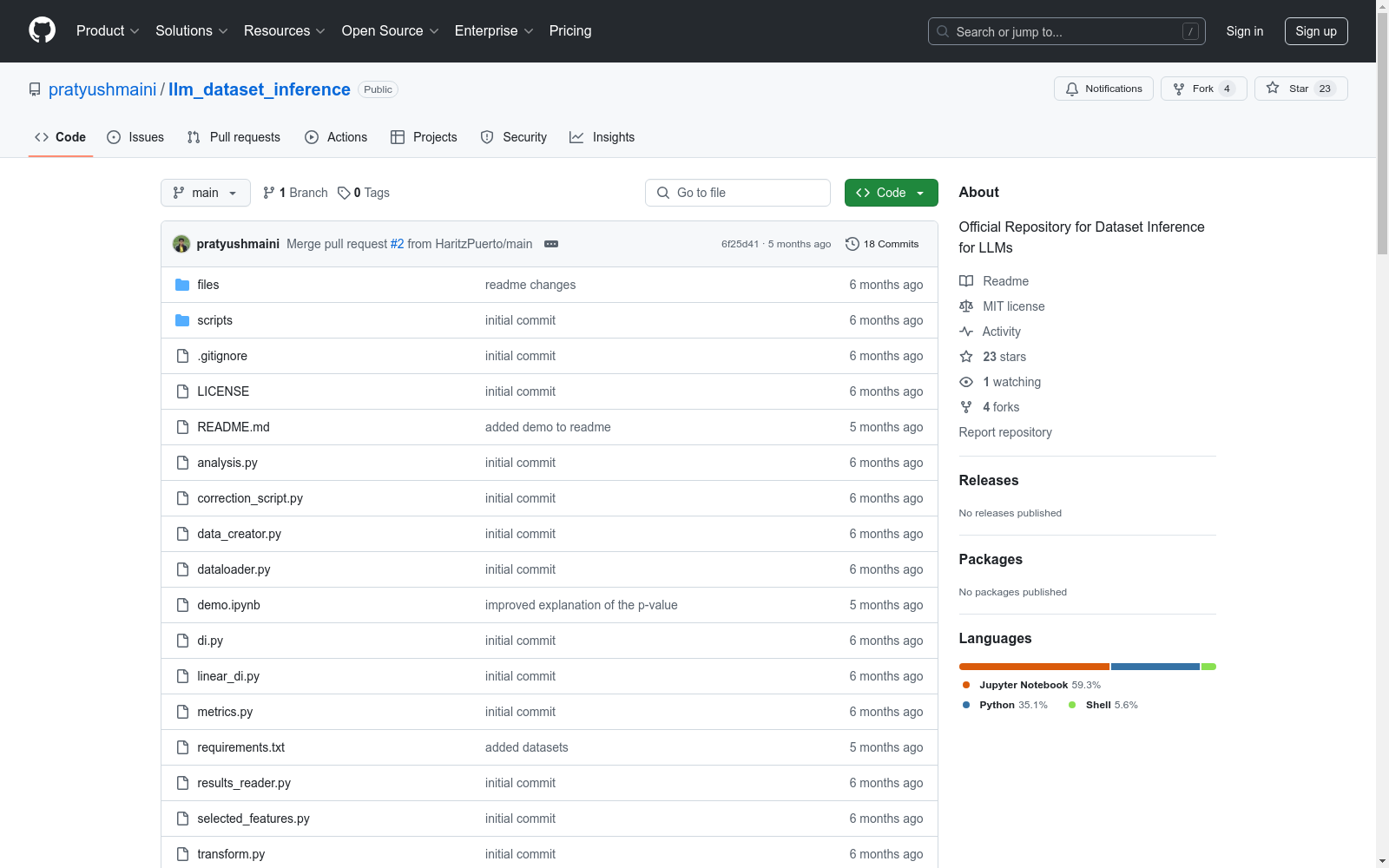The width and height of the screenshot is (1389, 868).
Task: Click 'improved explanation of the p-value' commit message
Action: tap(582, 605)
